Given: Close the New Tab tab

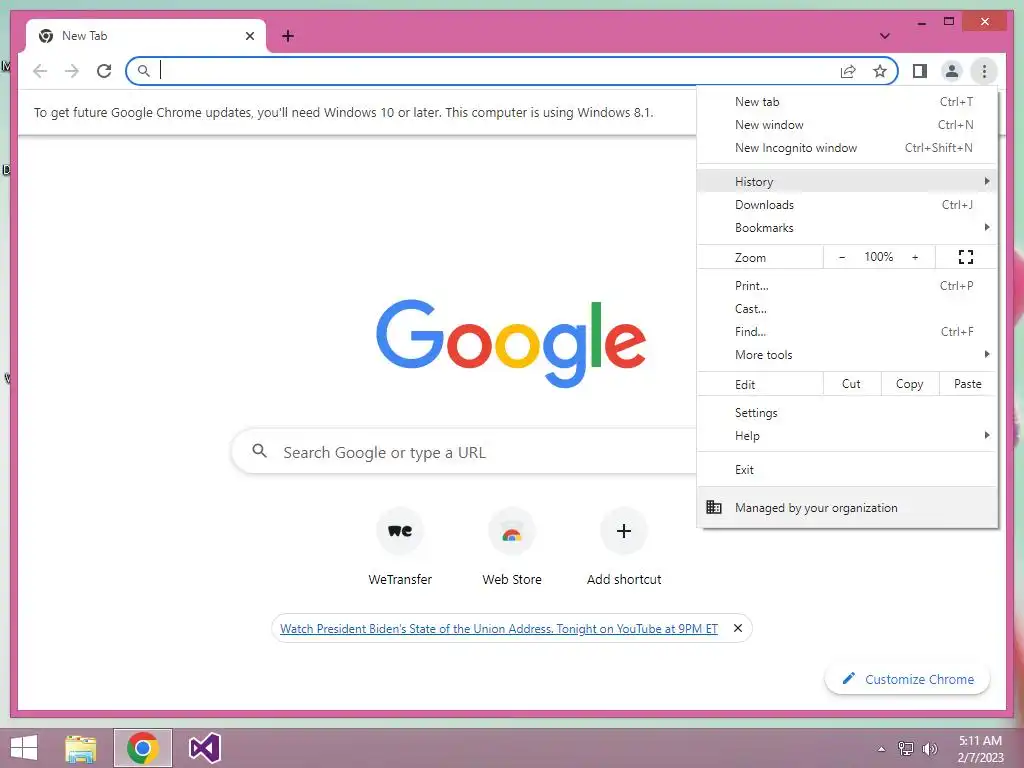Looking at the screenshot, I should [249, 36].
